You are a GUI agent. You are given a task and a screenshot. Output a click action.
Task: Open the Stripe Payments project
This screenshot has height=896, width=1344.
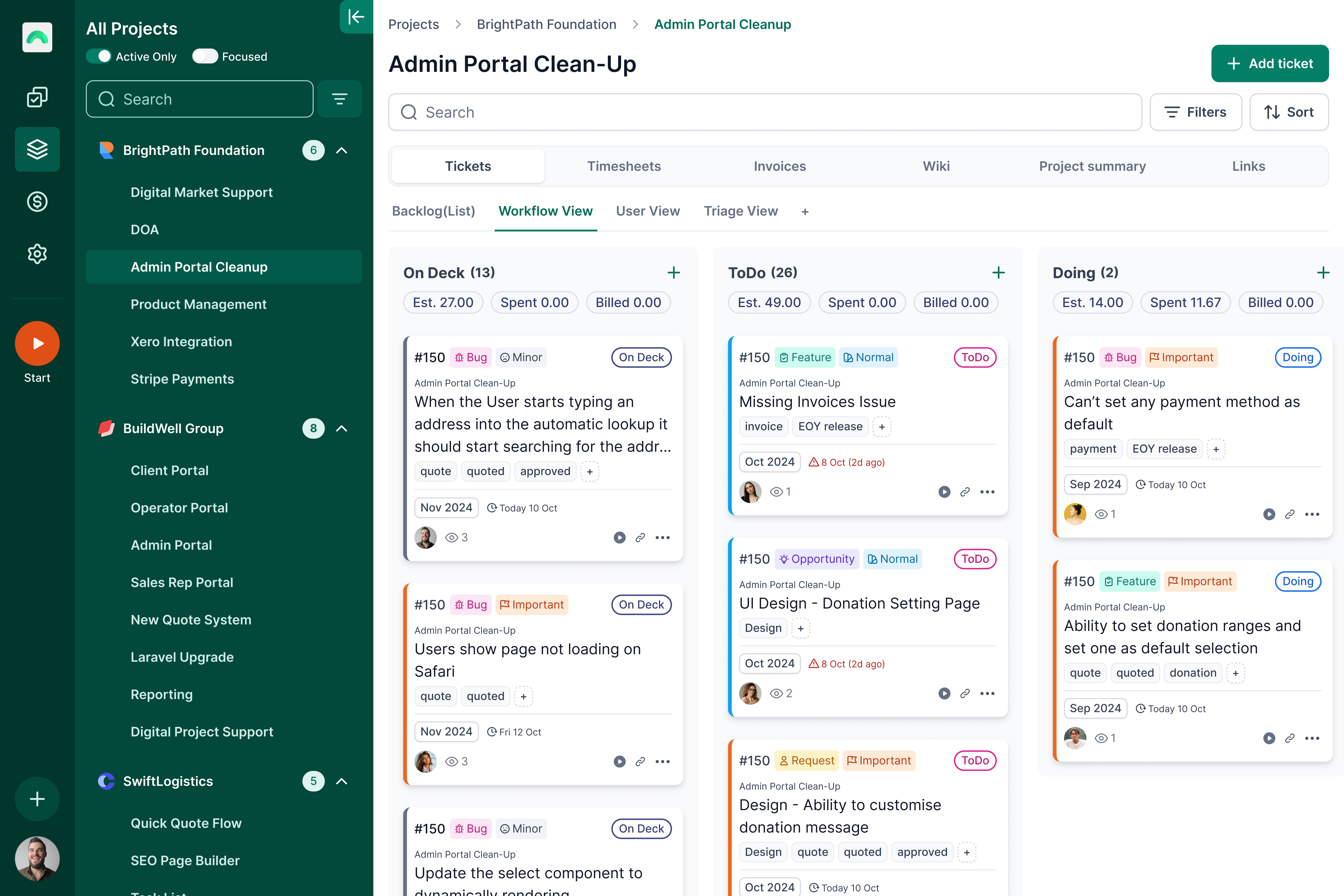tap(182, 379)
